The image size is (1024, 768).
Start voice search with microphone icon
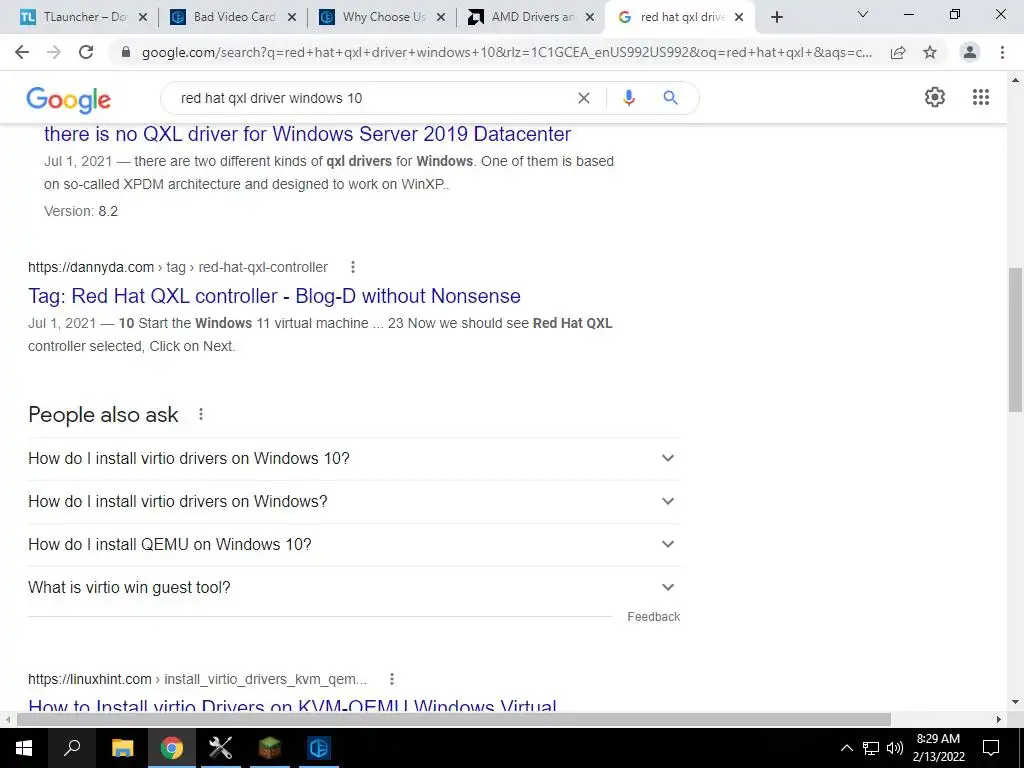tap(628, 98)
